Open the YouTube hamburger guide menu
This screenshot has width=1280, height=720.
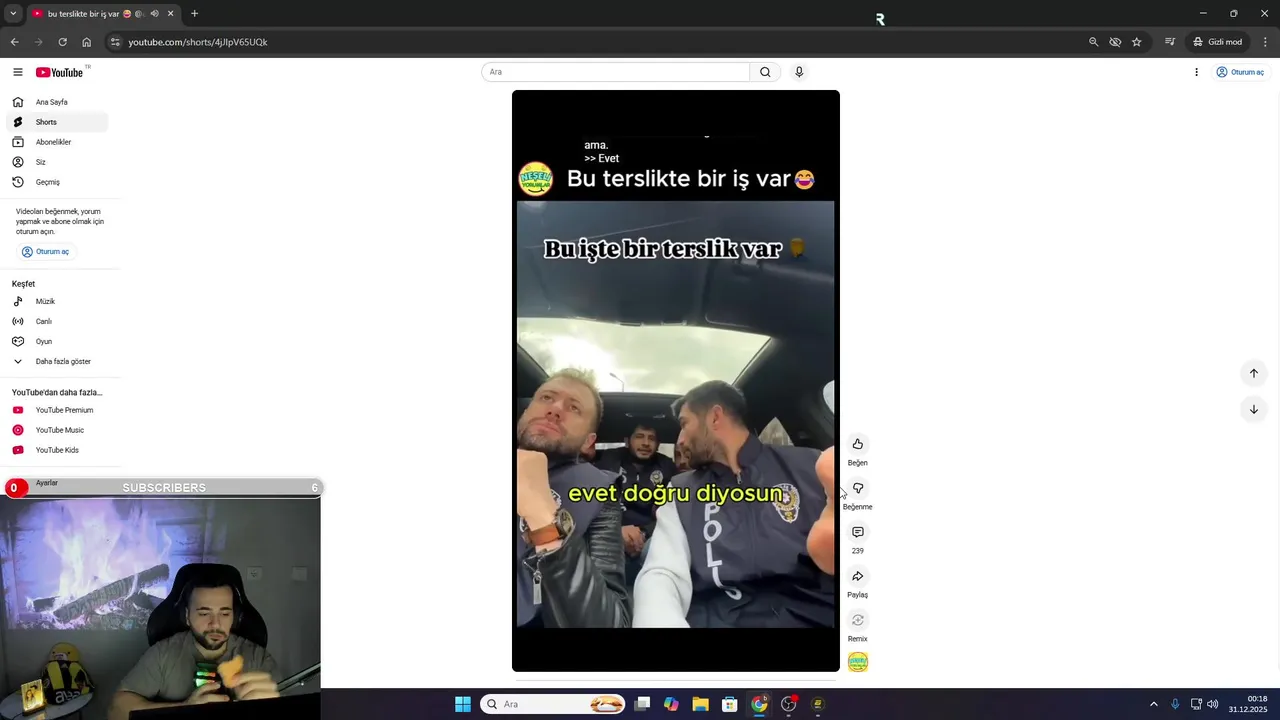17,72
